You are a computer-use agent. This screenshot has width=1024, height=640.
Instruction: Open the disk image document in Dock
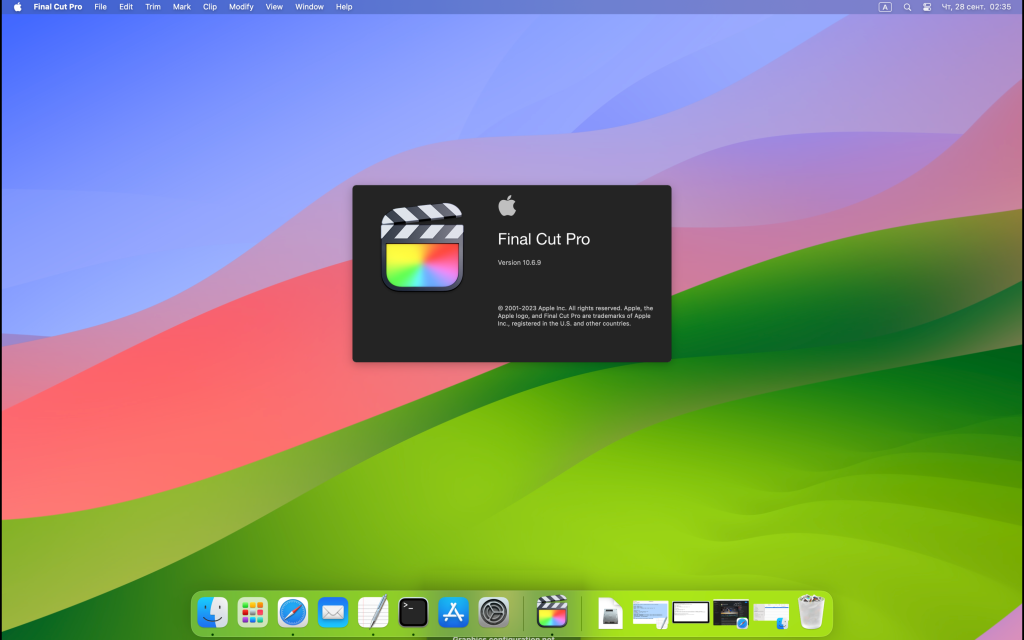(x=610, y=613)
